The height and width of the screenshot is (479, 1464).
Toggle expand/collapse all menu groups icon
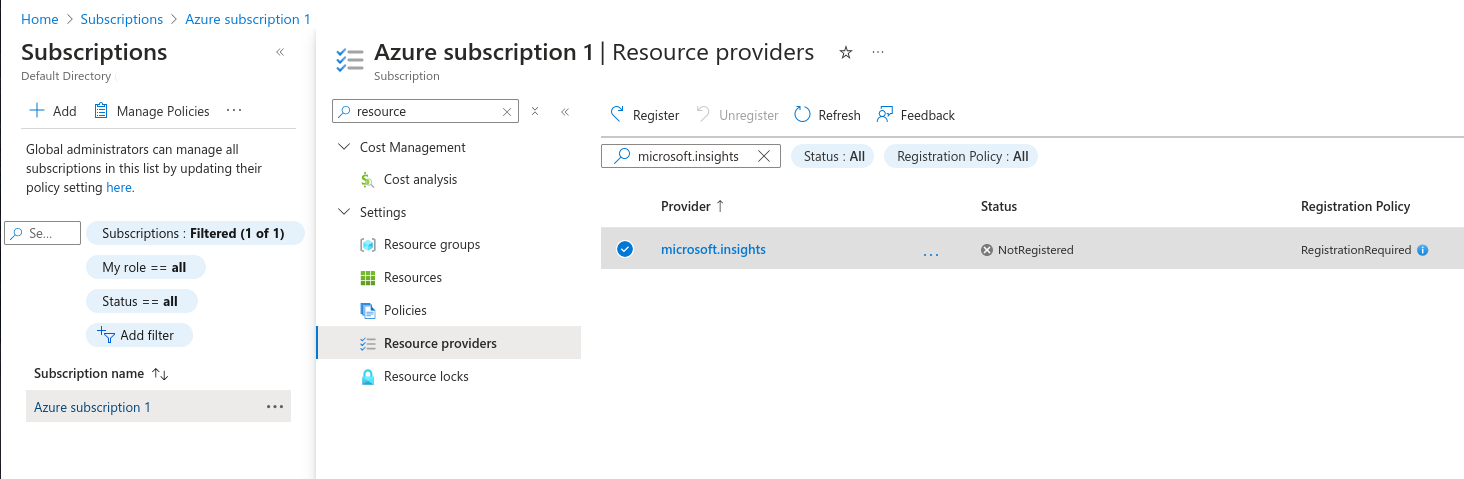pos(535,111)
